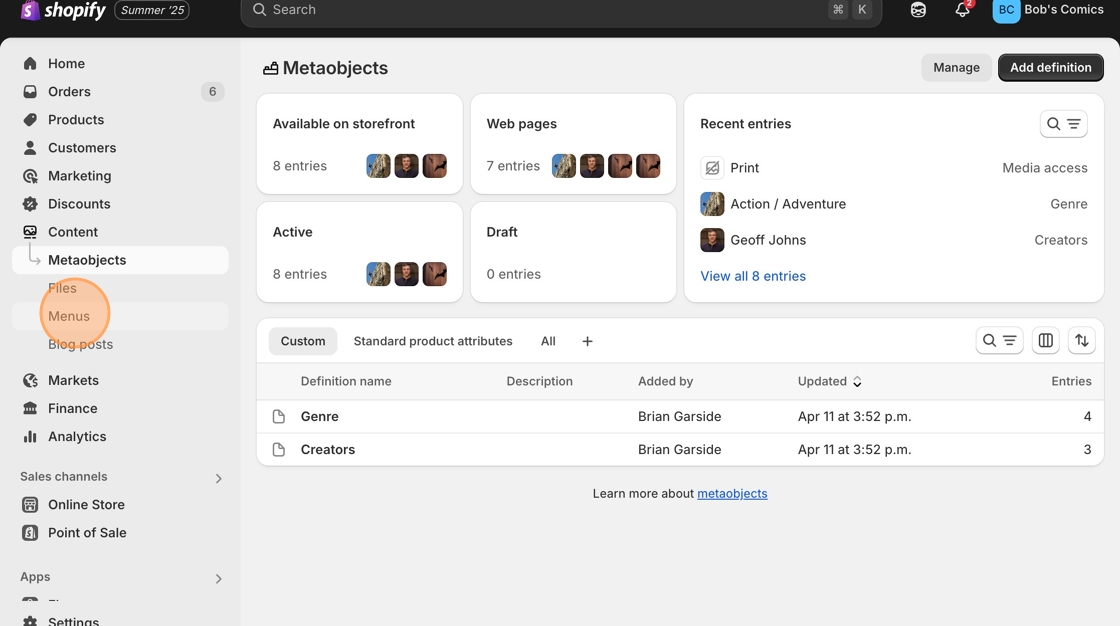Click the search input field
Screen dimensions: 1120x626
click(540, 10)
